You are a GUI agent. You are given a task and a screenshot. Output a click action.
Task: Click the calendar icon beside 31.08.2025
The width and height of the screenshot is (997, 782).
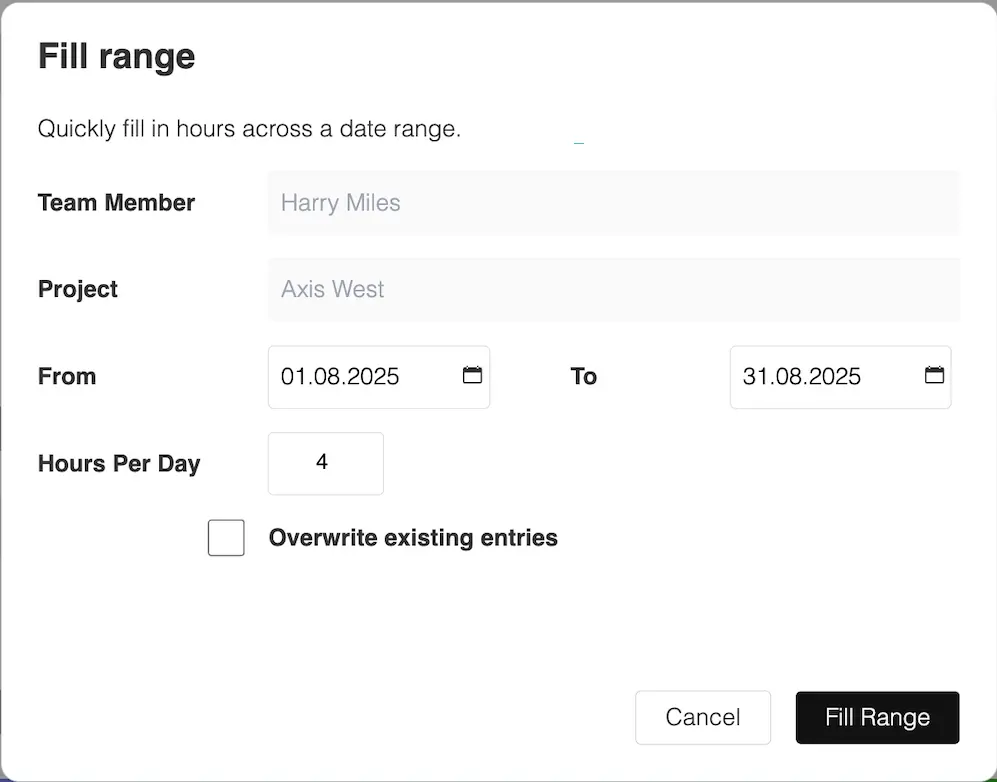pos(933,376)
